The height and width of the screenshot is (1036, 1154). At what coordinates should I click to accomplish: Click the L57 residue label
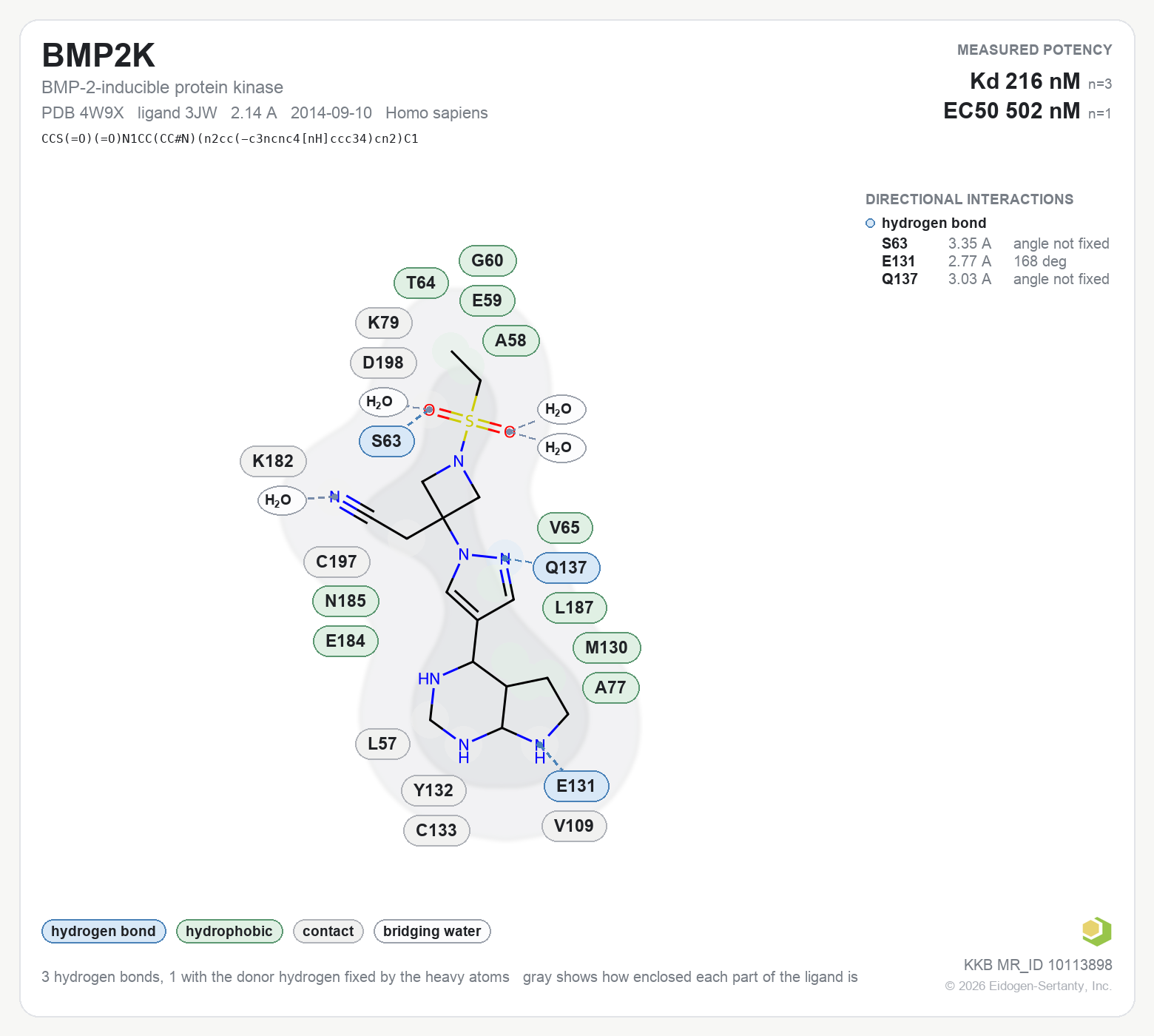point(382,744)
